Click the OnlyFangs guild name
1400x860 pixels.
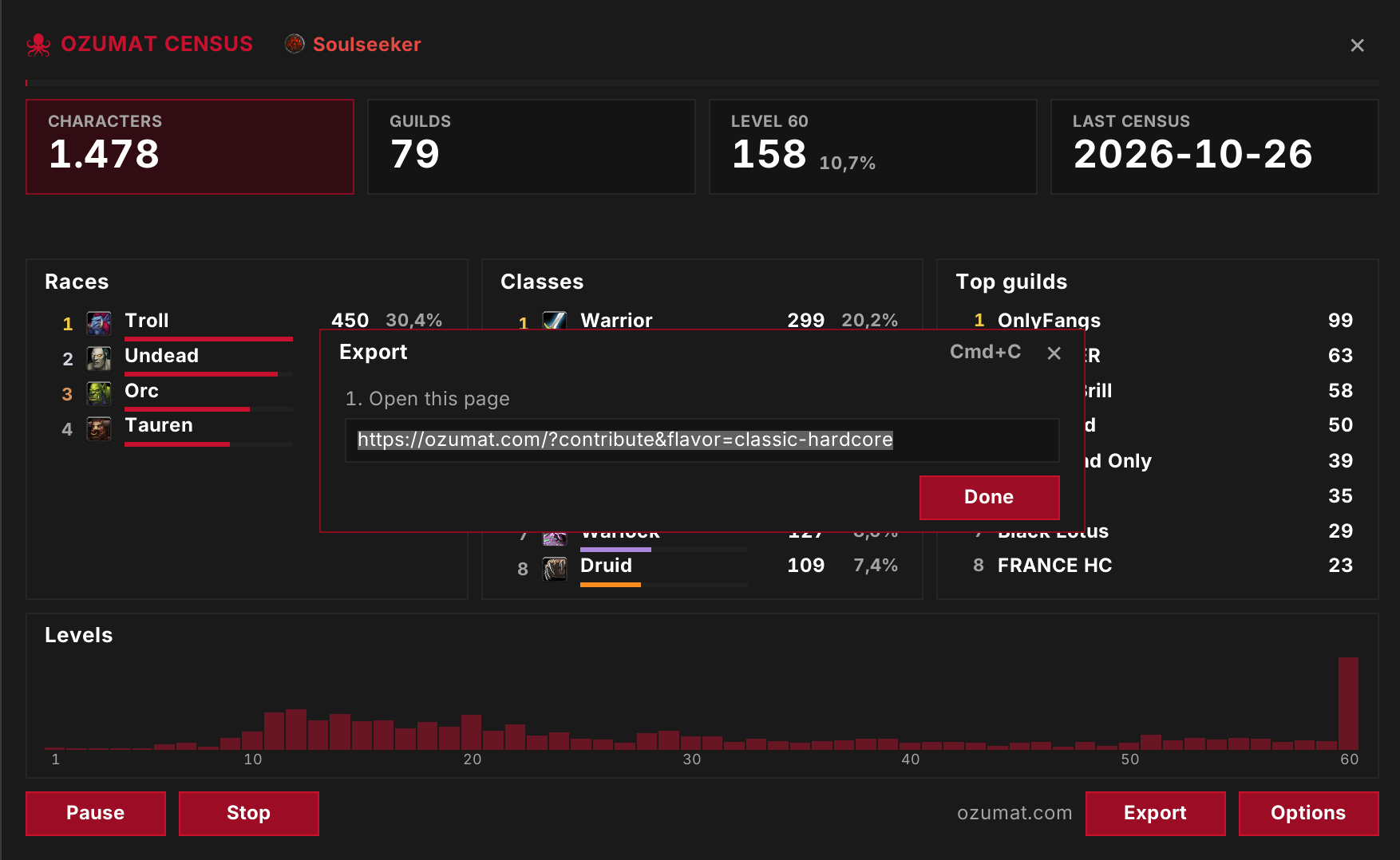(x=1050, y=321)
